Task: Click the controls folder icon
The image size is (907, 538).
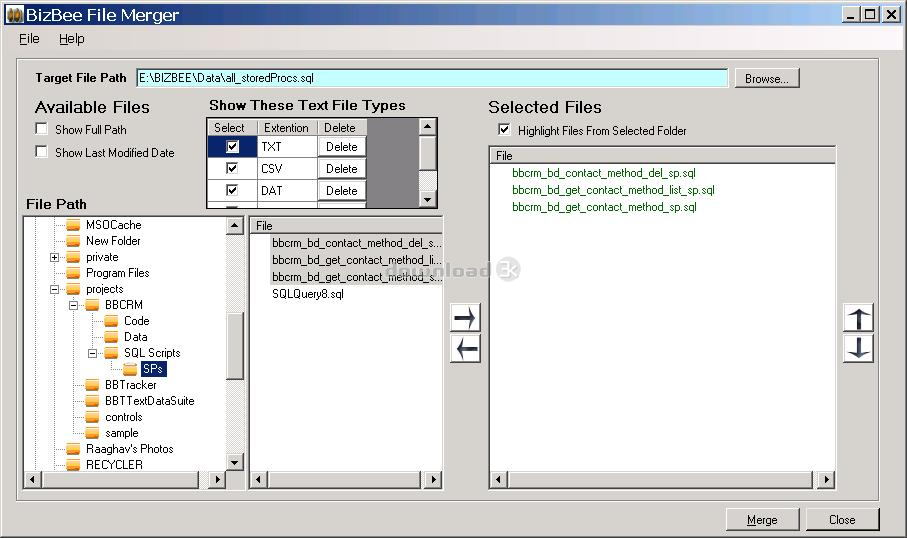Action: click(93, 417)
